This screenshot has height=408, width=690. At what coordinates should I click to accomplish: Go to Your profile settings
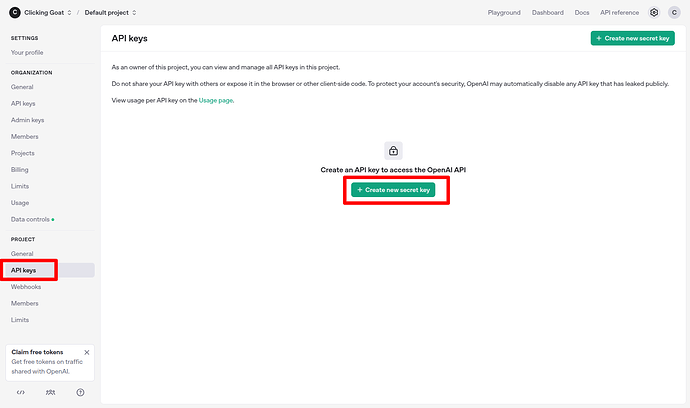click(27, 52)
